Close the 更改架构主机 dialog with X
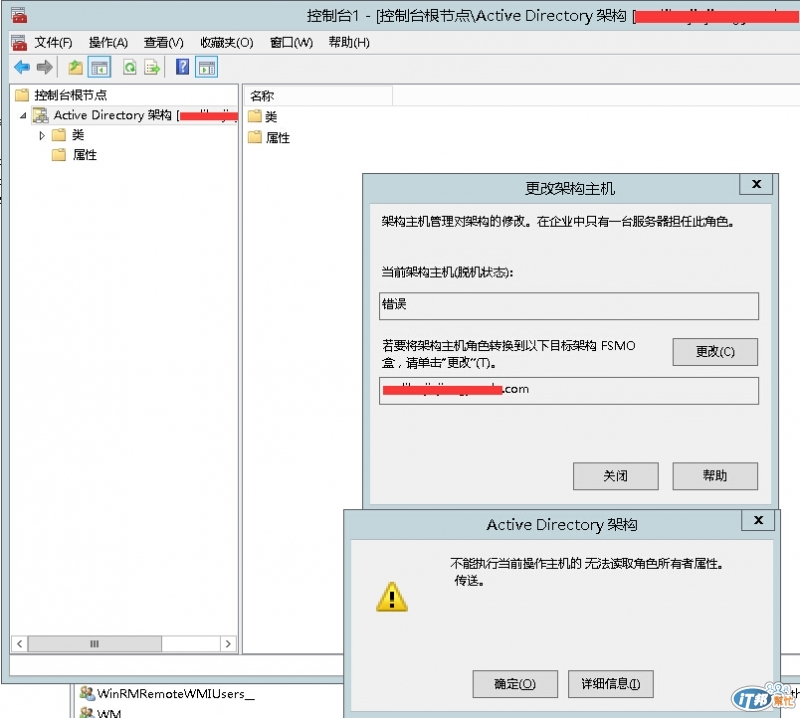The image size is (800, 718). click(756, 184)
